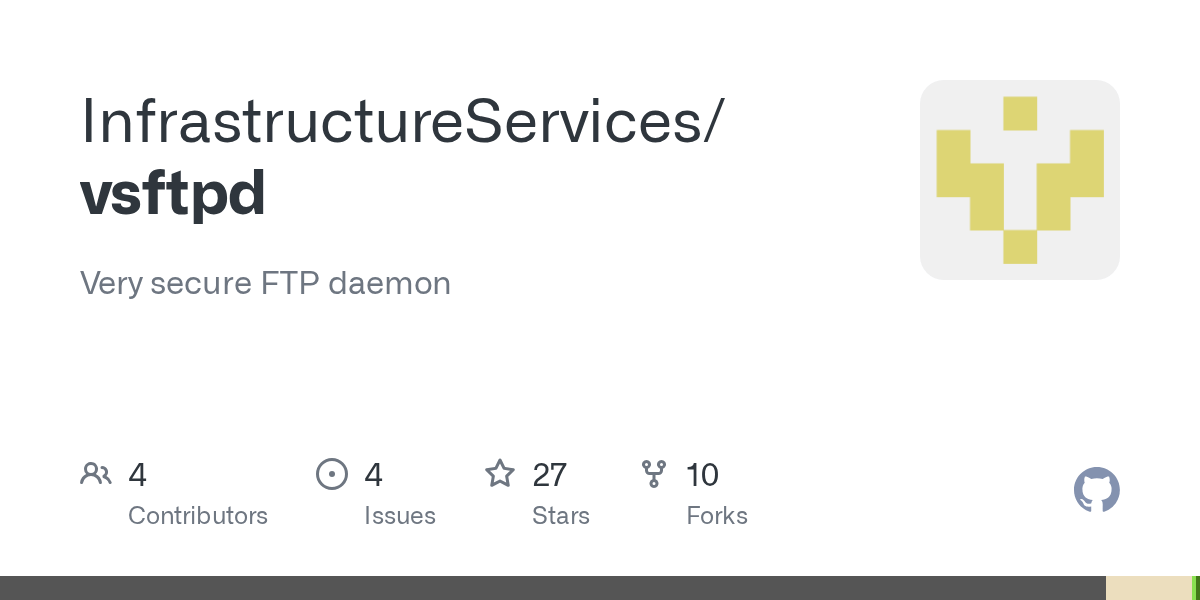Select the 'Very secure FTP daemon' description
The width and height of the screenshot is (1200, 600).
point(265,283)
